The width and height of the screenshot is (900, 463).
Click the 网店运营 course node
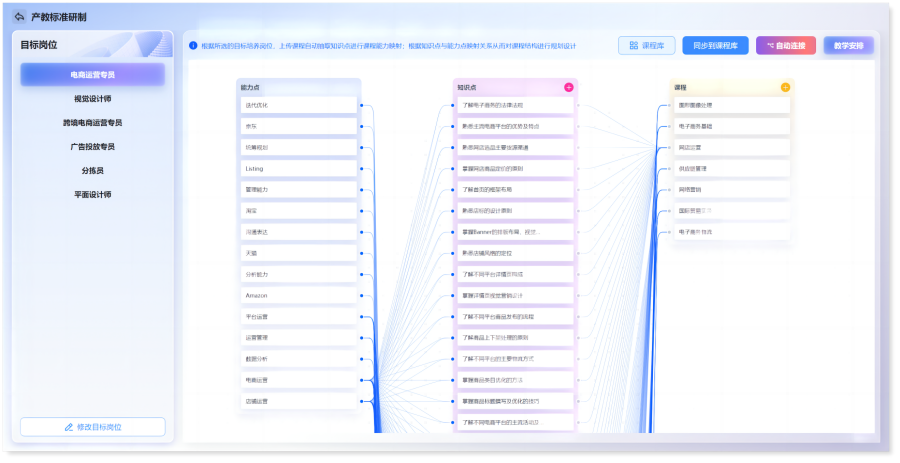click(732, 147)
